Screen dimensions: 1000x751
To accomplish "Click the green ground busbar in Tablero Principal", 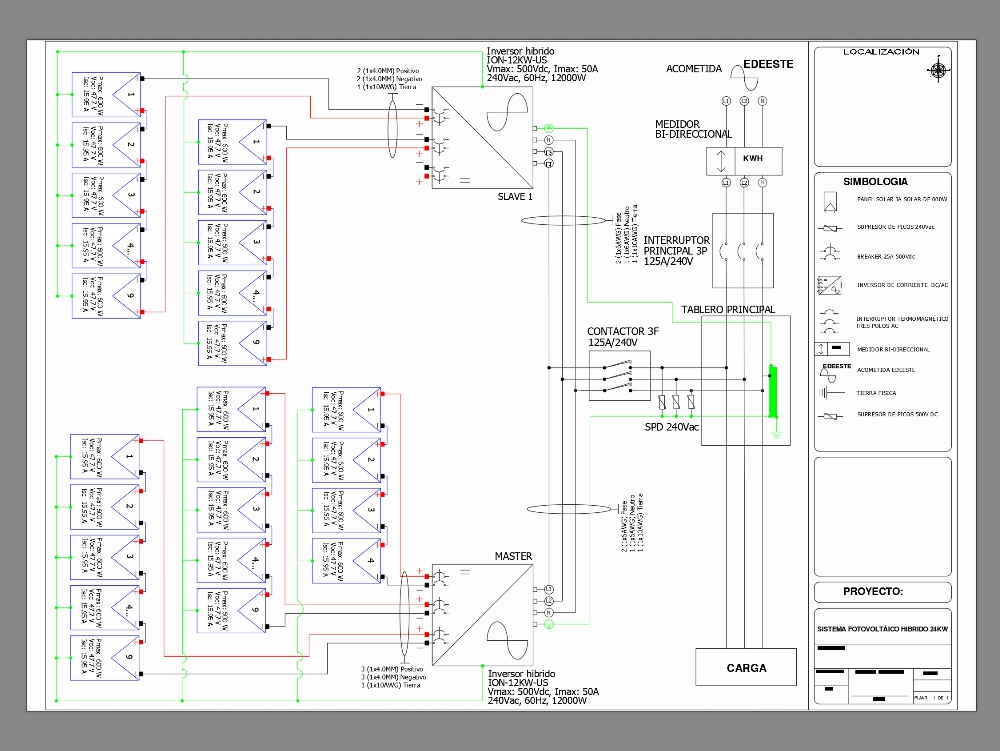I will [x=773, y=391].
